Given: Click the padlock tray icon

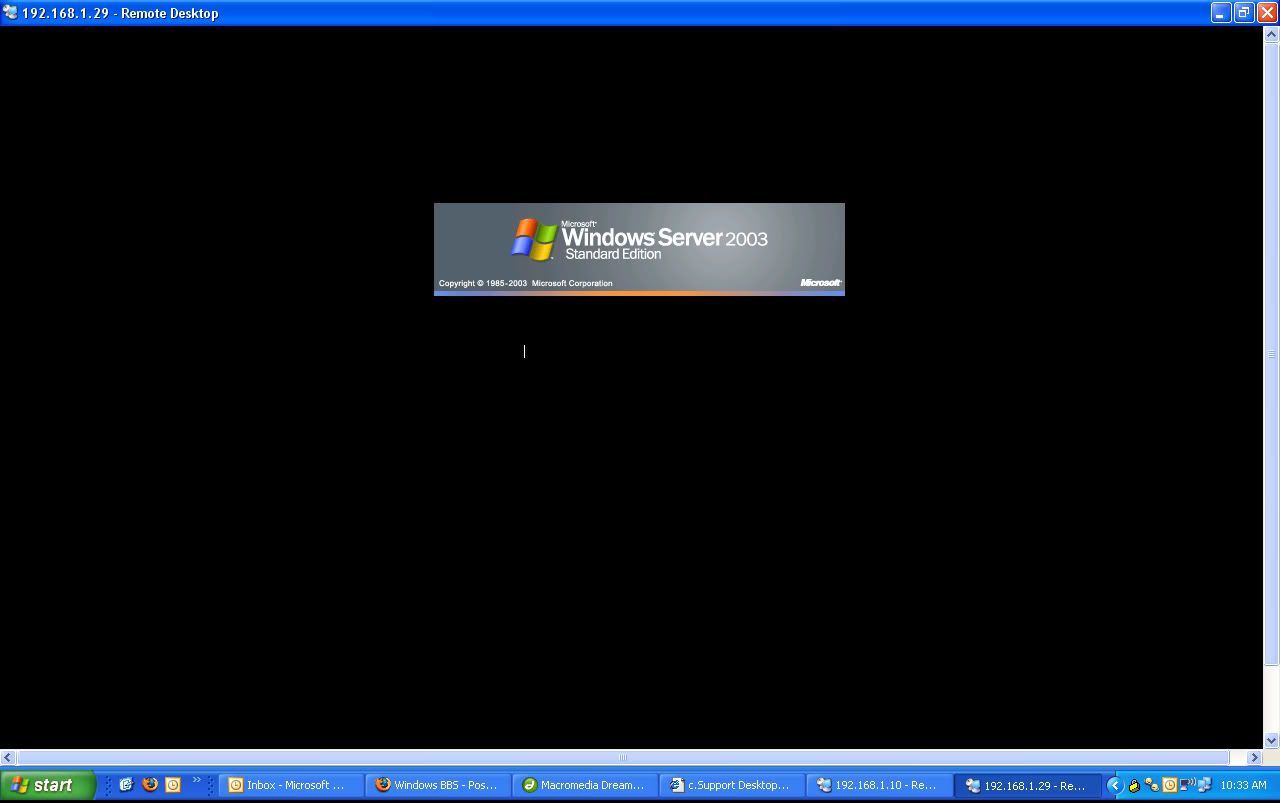Looking at the screenshot, I should (1134, 785).
